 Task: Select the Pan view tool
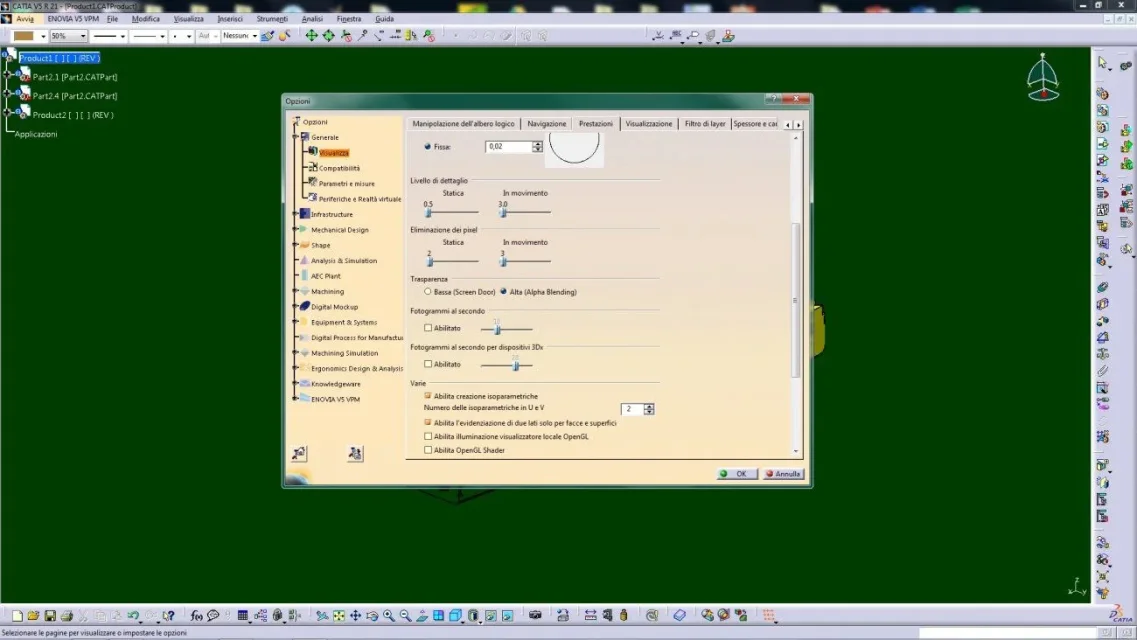coord(355,616)
